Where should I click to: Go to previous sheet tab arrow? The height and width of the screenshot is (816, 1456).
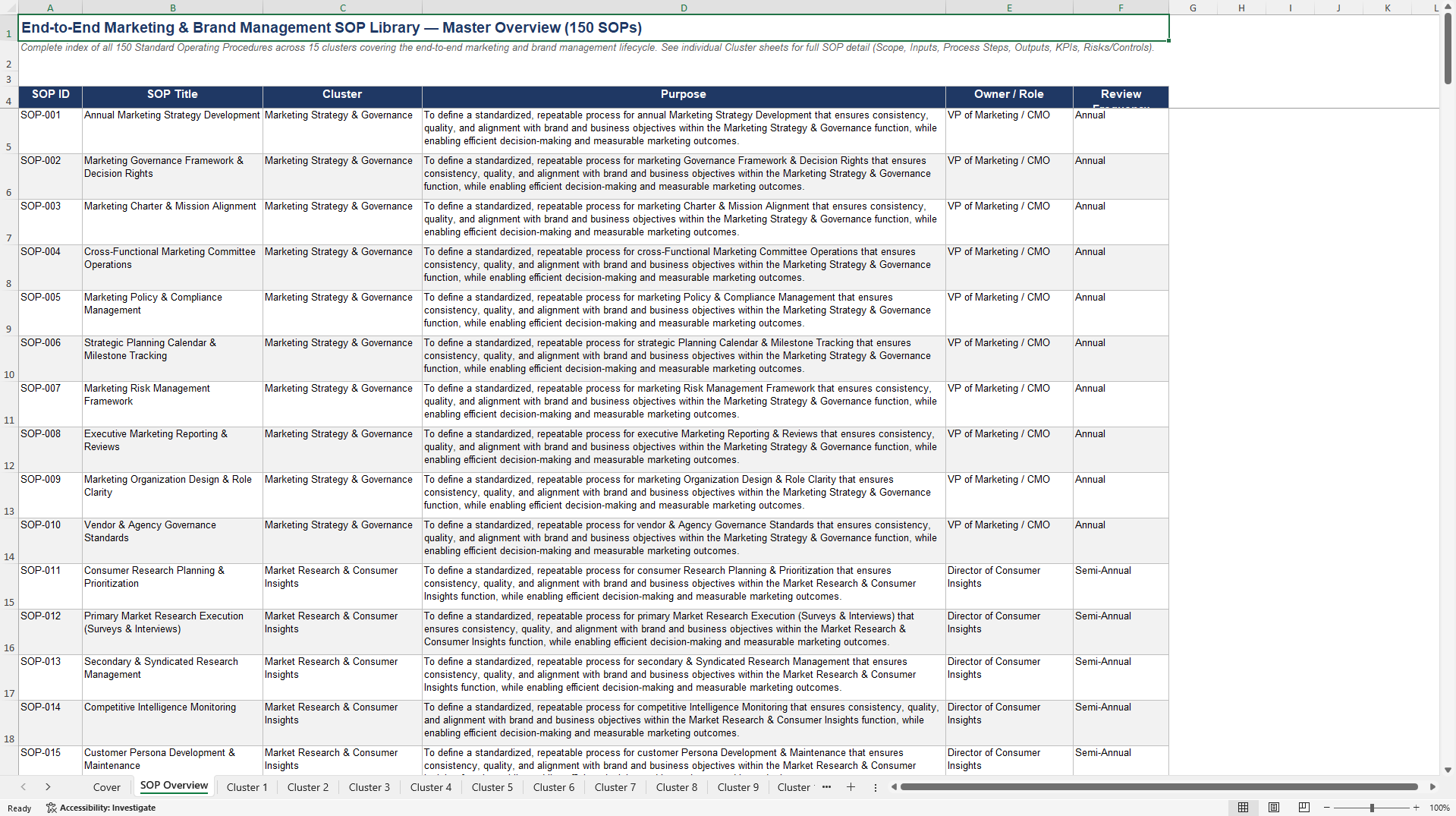[x=24, y=787]
